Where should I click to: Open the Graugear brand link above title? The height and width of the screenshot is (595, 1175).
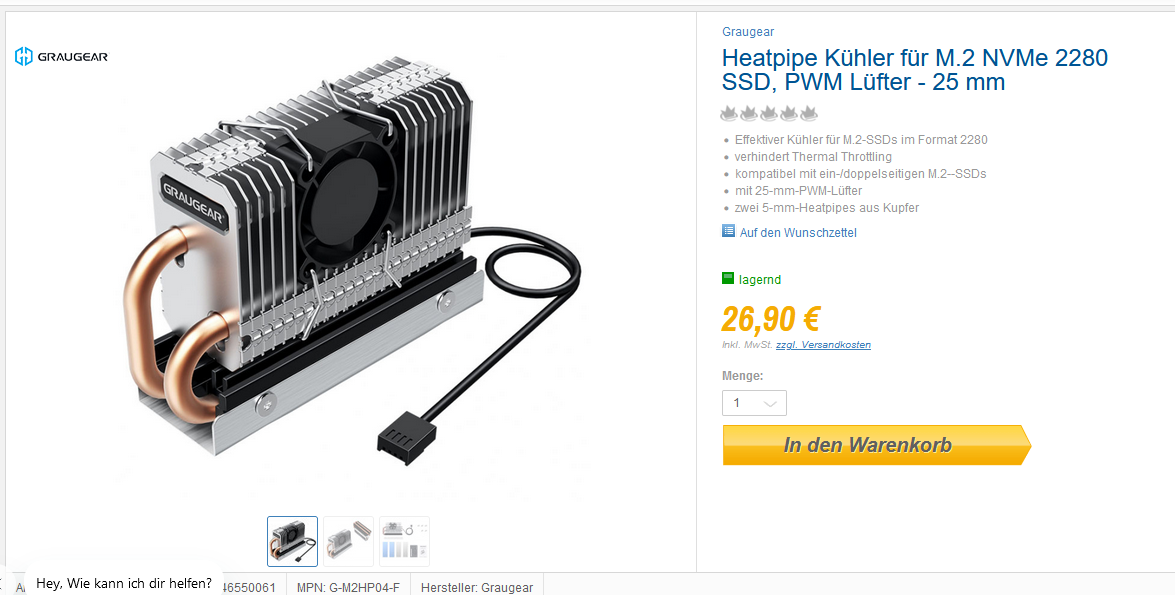click(748, 31)
